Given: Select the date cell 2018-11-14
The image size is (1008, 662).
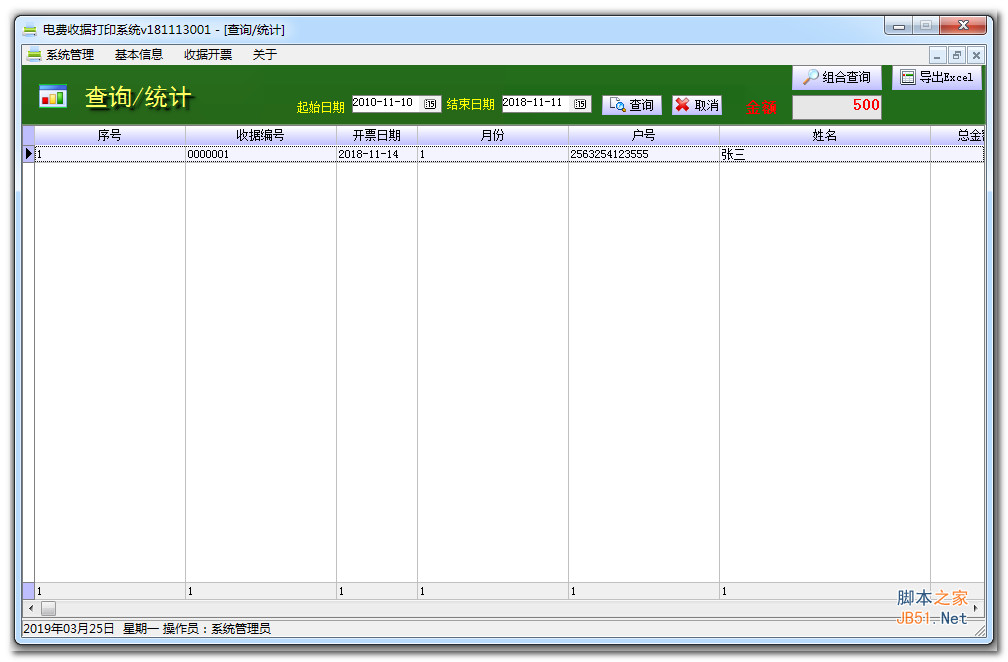Looking at the screenshot, I should (377, 154).
